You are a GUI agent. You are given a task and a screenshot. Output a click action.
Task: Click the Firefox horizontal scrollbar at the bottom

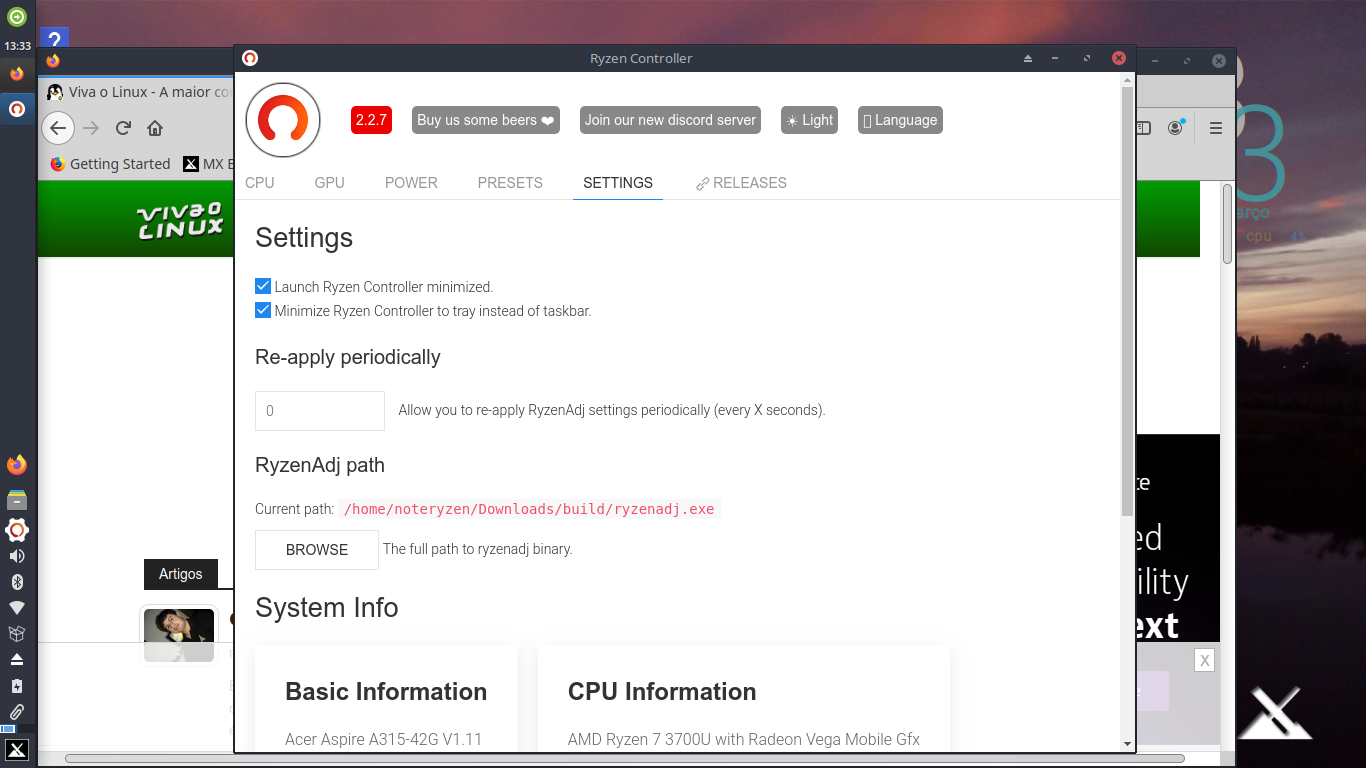click(625, 759)
